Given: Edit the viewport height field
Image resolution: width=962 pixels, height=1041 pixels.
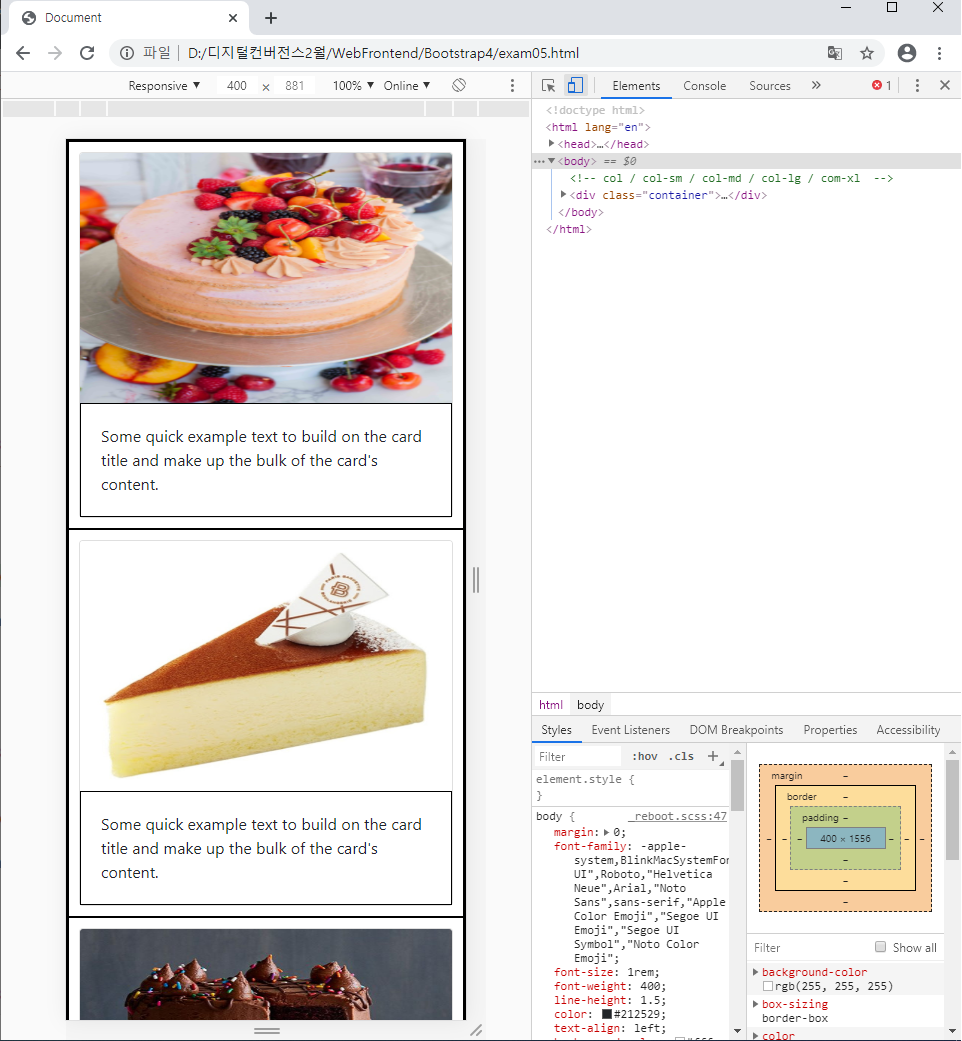Looking at the screenshot, I should (294, 86).
